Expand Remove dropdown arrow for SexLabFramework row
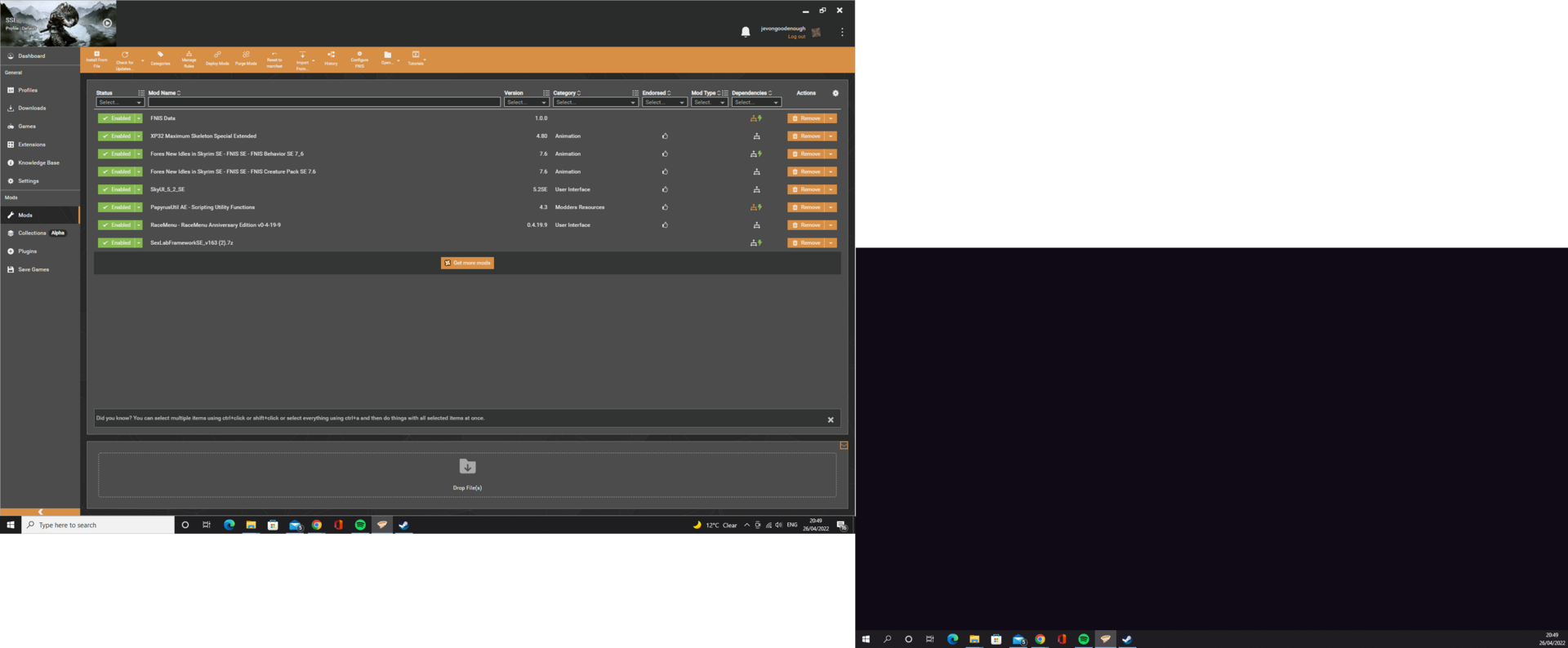This screenshot has width=1568, height=648. click(x=831, y=243)
